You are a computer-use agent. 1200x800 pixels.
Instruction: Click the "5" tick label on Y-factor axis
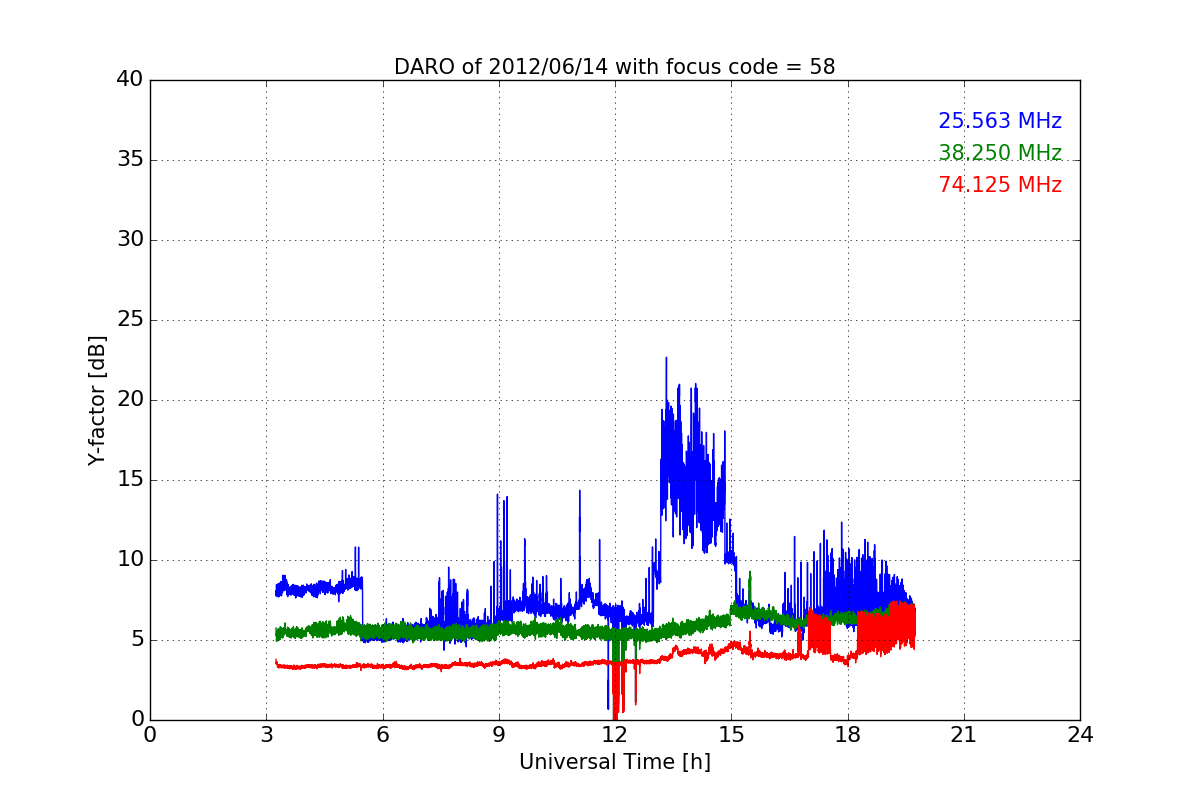[137, 640]
